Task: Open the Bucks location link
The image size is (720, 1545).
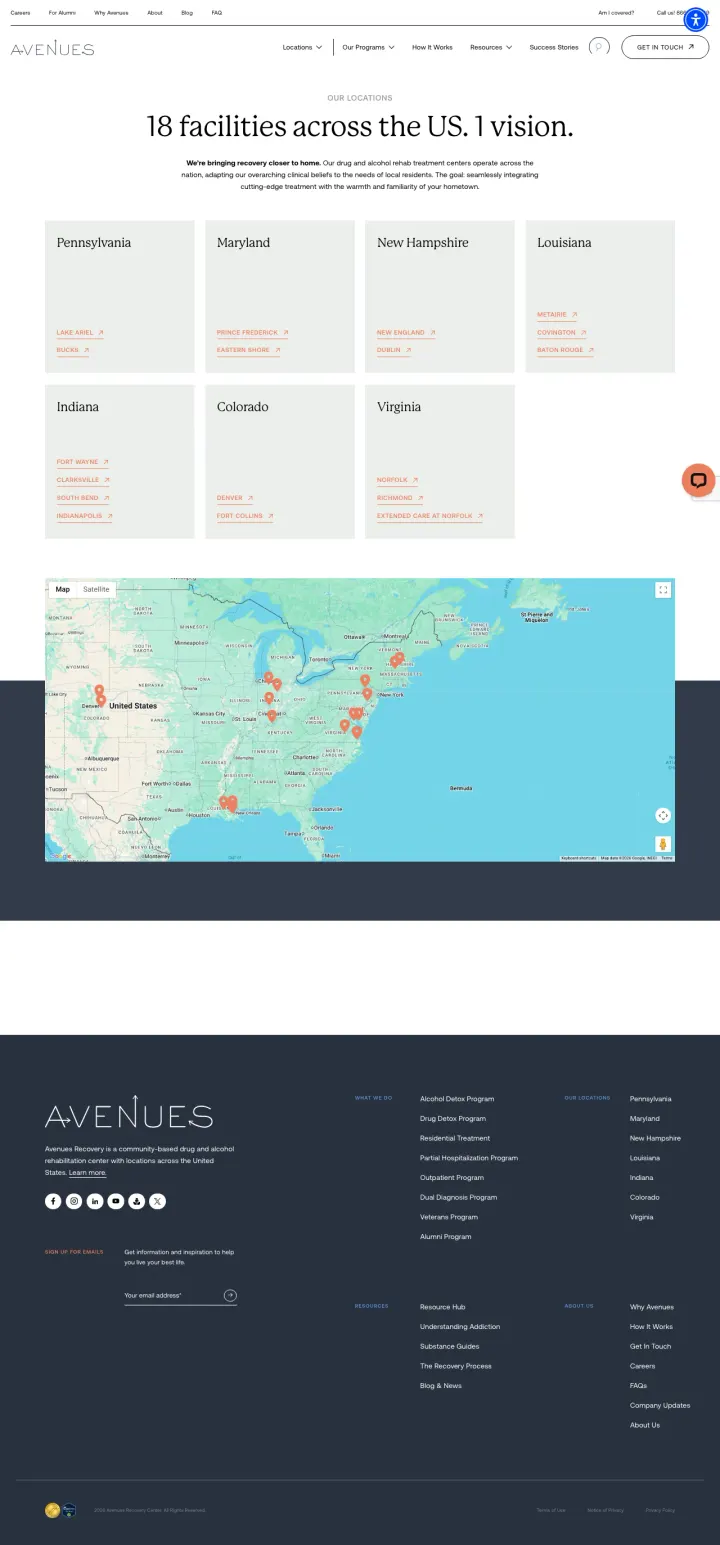Action: (73, 351)
